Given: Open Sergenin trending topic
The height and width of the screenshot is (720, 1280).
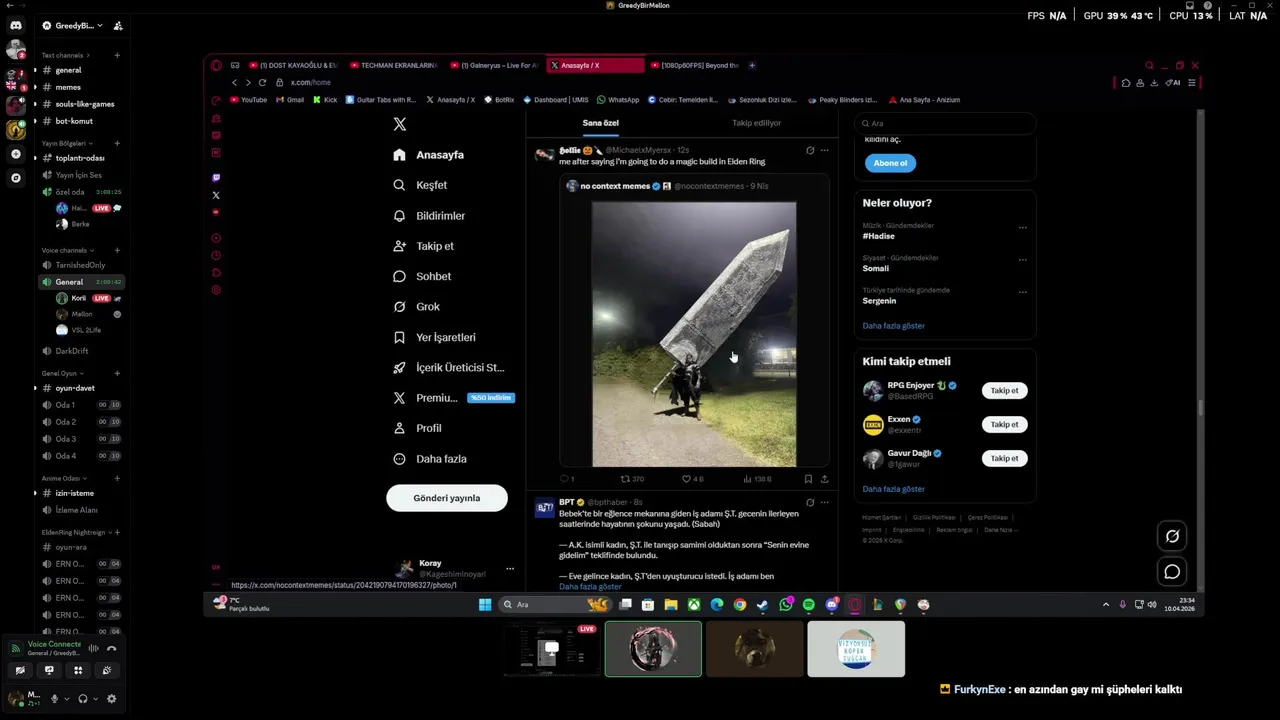Looking at the screenshot, I should tap(880, 301).
